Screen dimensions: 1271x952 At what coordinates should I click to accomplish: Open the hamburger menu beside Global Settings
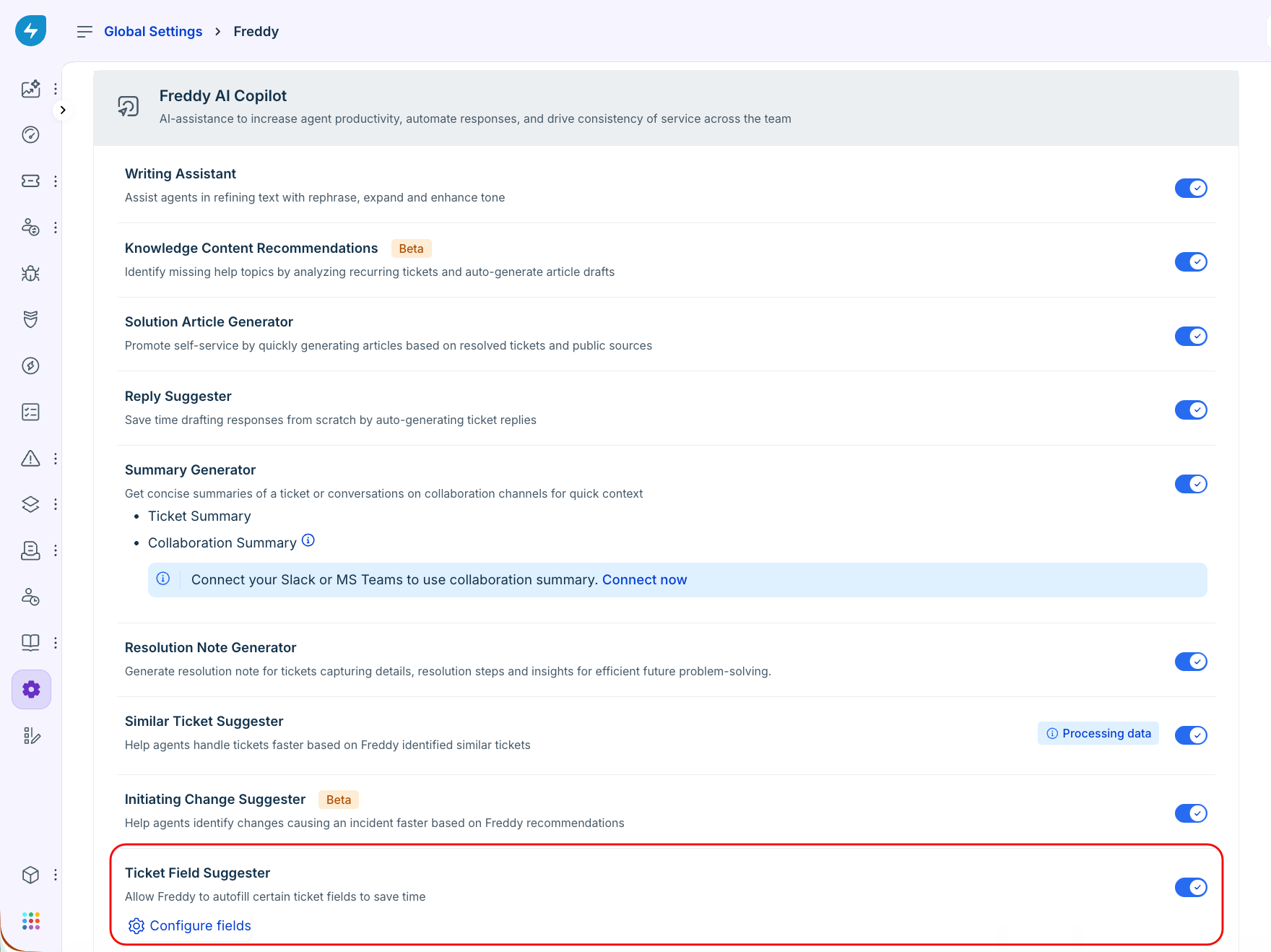click(x=84, y=32)
